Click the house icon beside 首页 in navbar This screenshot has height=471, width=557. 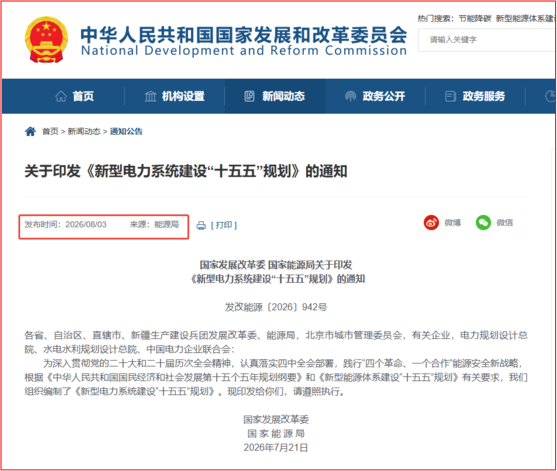(x=61, y=96)
